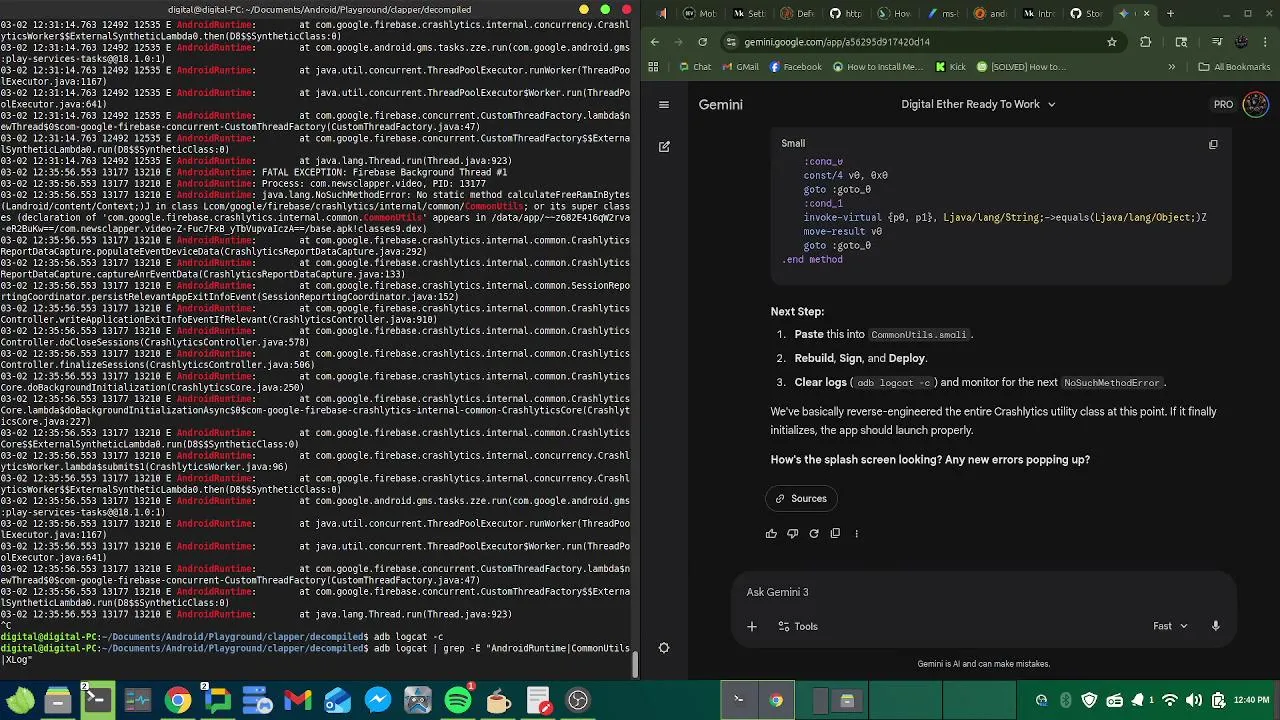Open Chrome media controls icon
The width and height of the screenshot is (1280, 720).
pyautogui.click(x=1217, y=42)
